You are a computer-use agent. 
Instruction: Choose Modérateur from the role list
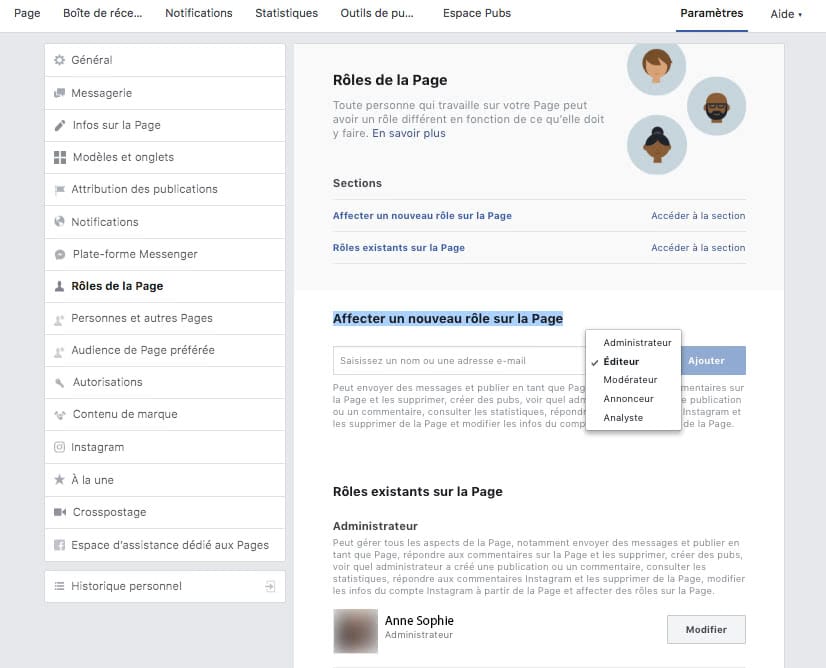tap(630, 380)
